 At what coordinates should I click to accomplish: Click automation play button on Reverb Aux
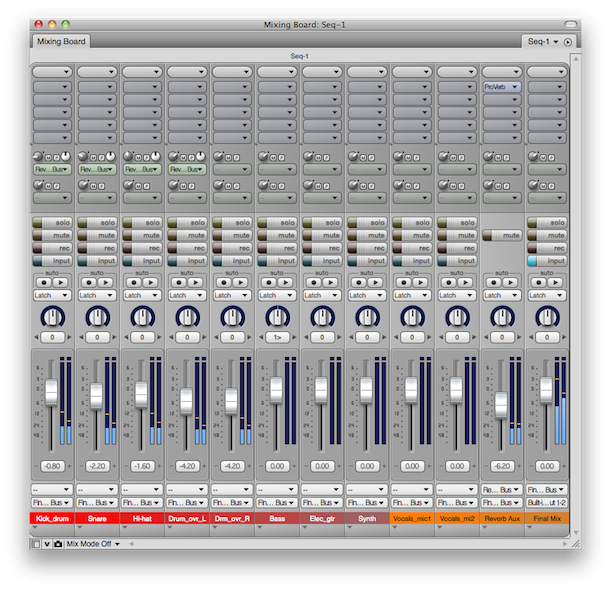coord(510,283)
